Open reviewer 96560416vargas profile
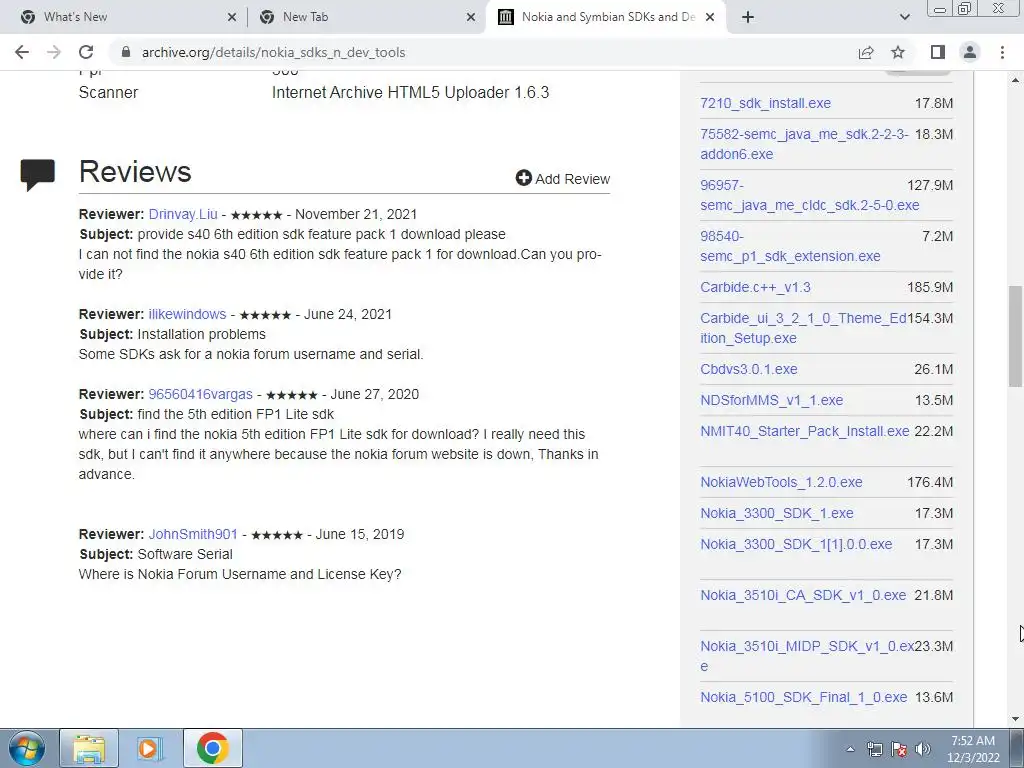 click(x=200, y=394)
